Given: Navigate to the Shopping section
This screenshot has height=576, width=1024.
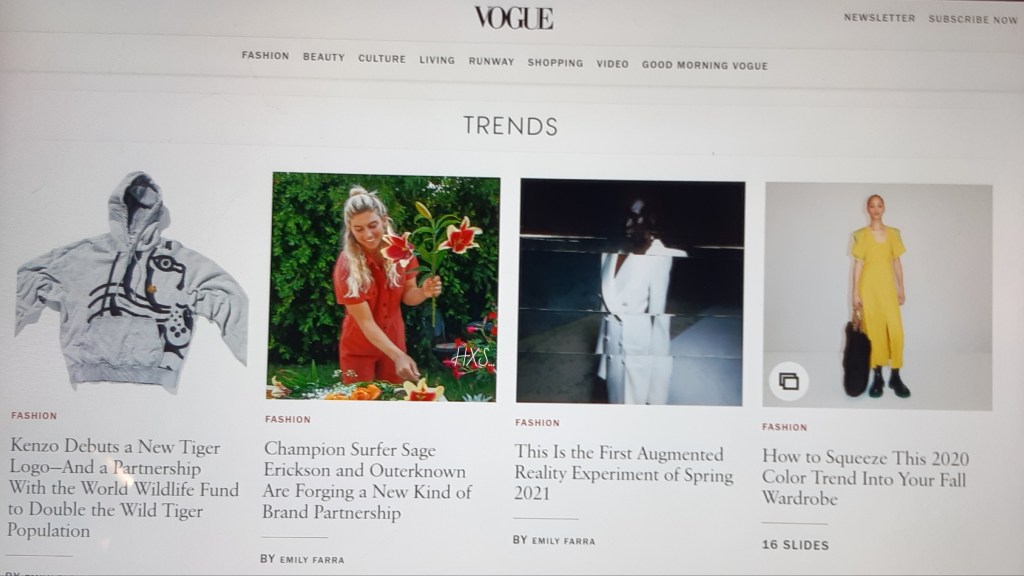Looking at the screenshot, I should click(555, 63).
